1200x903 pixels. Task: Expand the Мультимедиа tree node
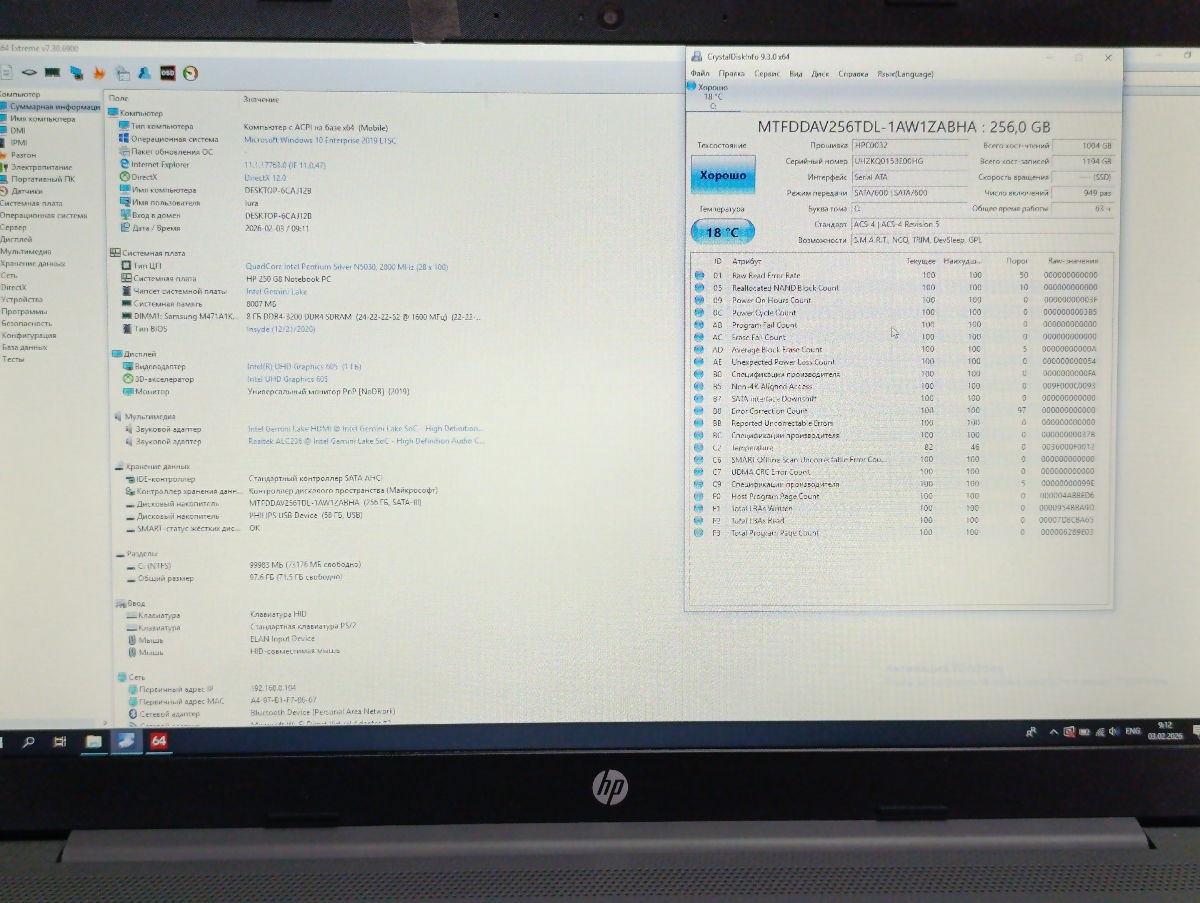tap(26, 251)
